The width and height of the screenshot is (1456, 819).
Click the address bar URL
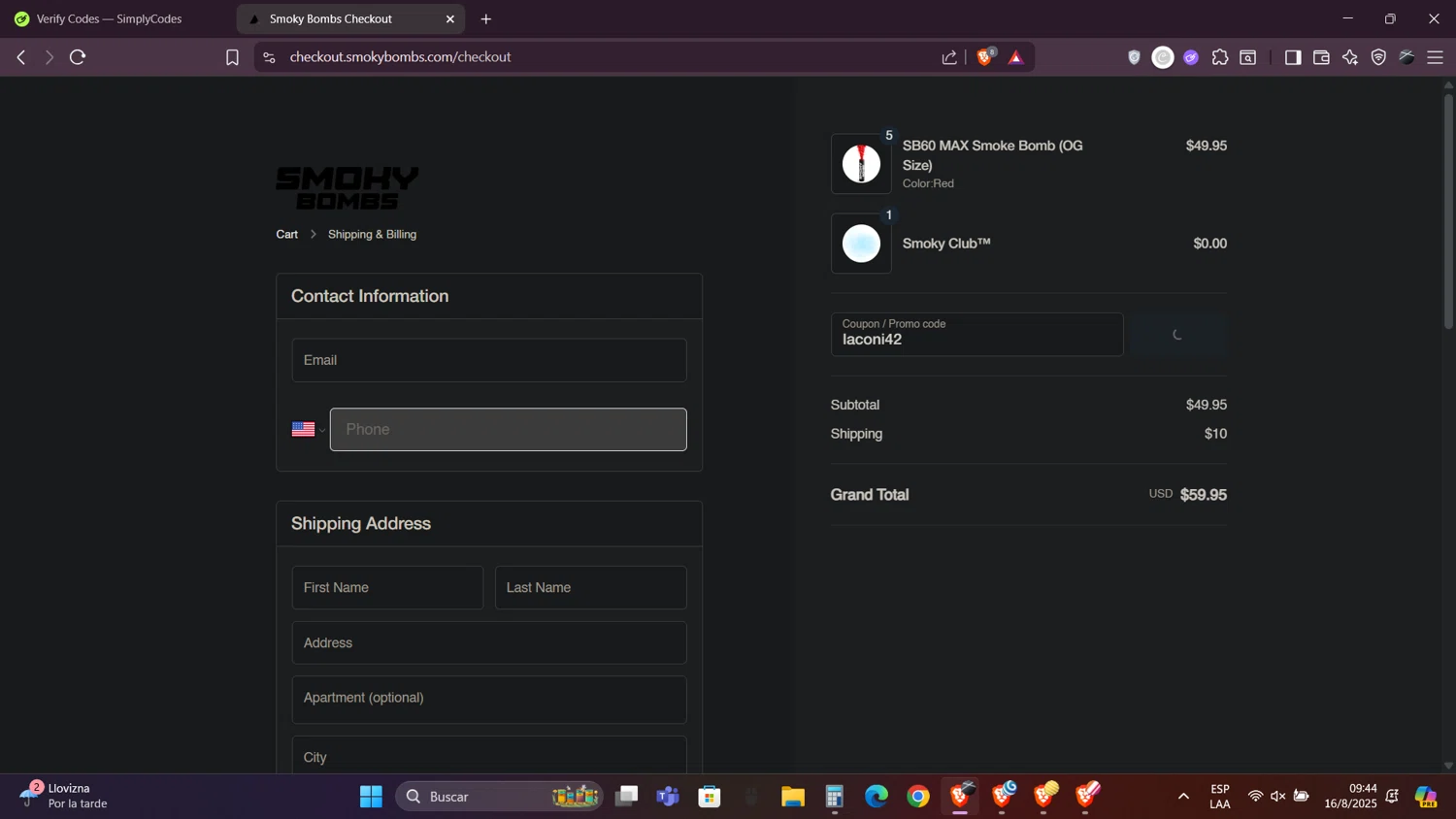coord(400,57)
